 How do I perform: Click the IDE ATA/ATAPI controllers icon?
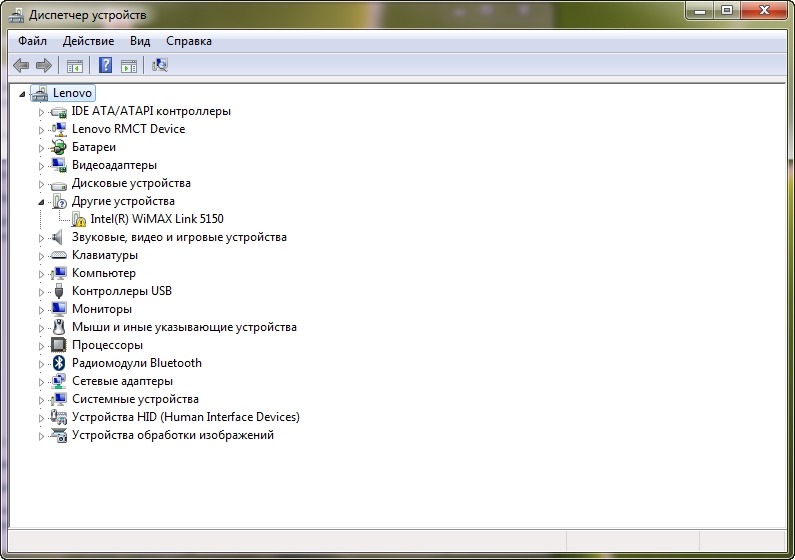click(59, 111)
